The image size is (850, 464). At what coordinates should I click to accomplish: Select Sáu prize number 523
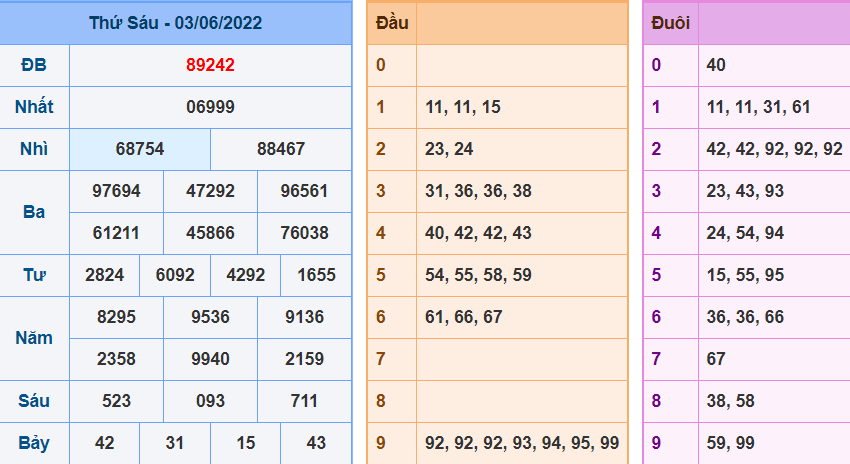tap(116, 401)
